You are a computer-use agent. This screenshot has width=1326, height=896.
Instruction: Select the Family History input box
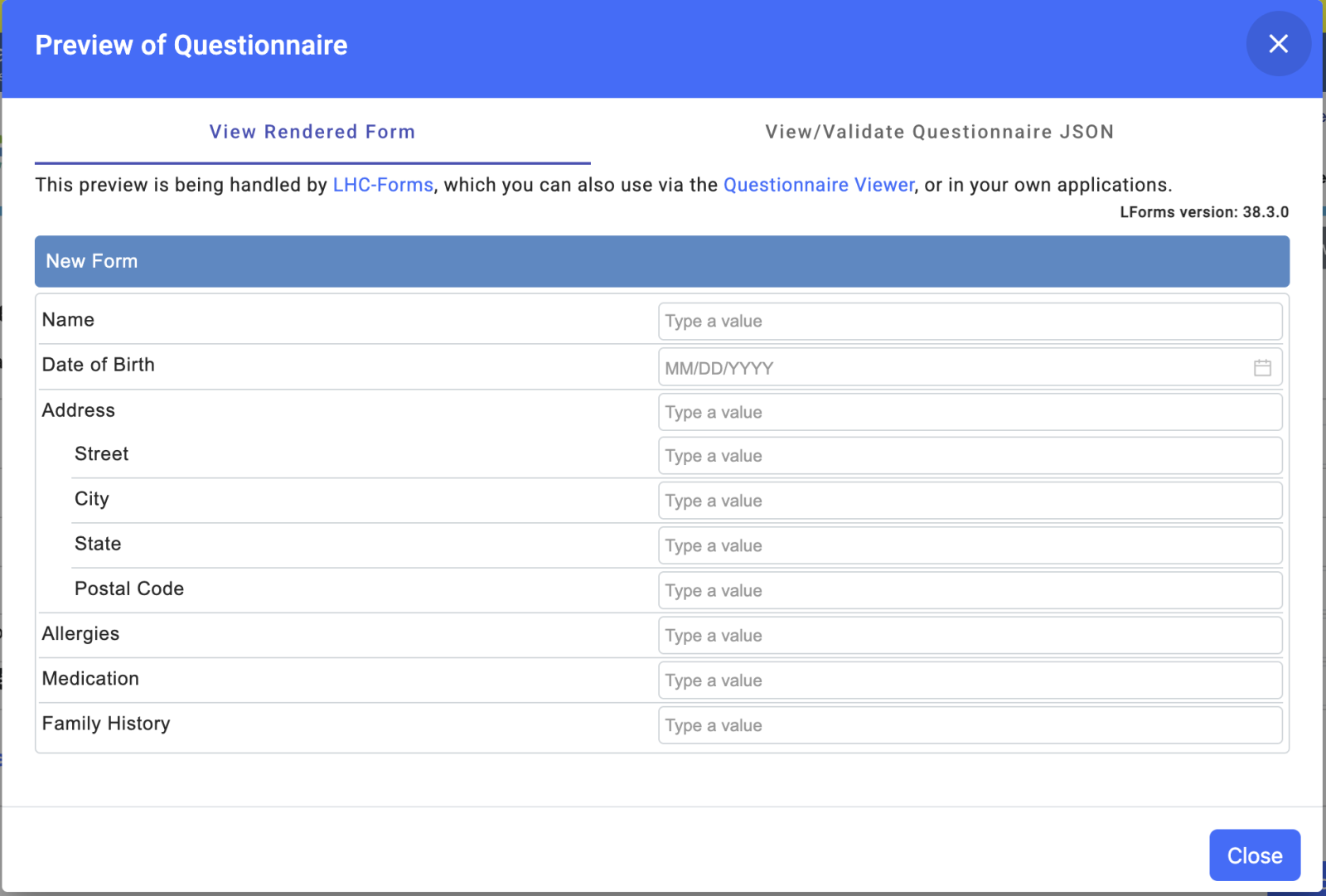tap(970, 726)
